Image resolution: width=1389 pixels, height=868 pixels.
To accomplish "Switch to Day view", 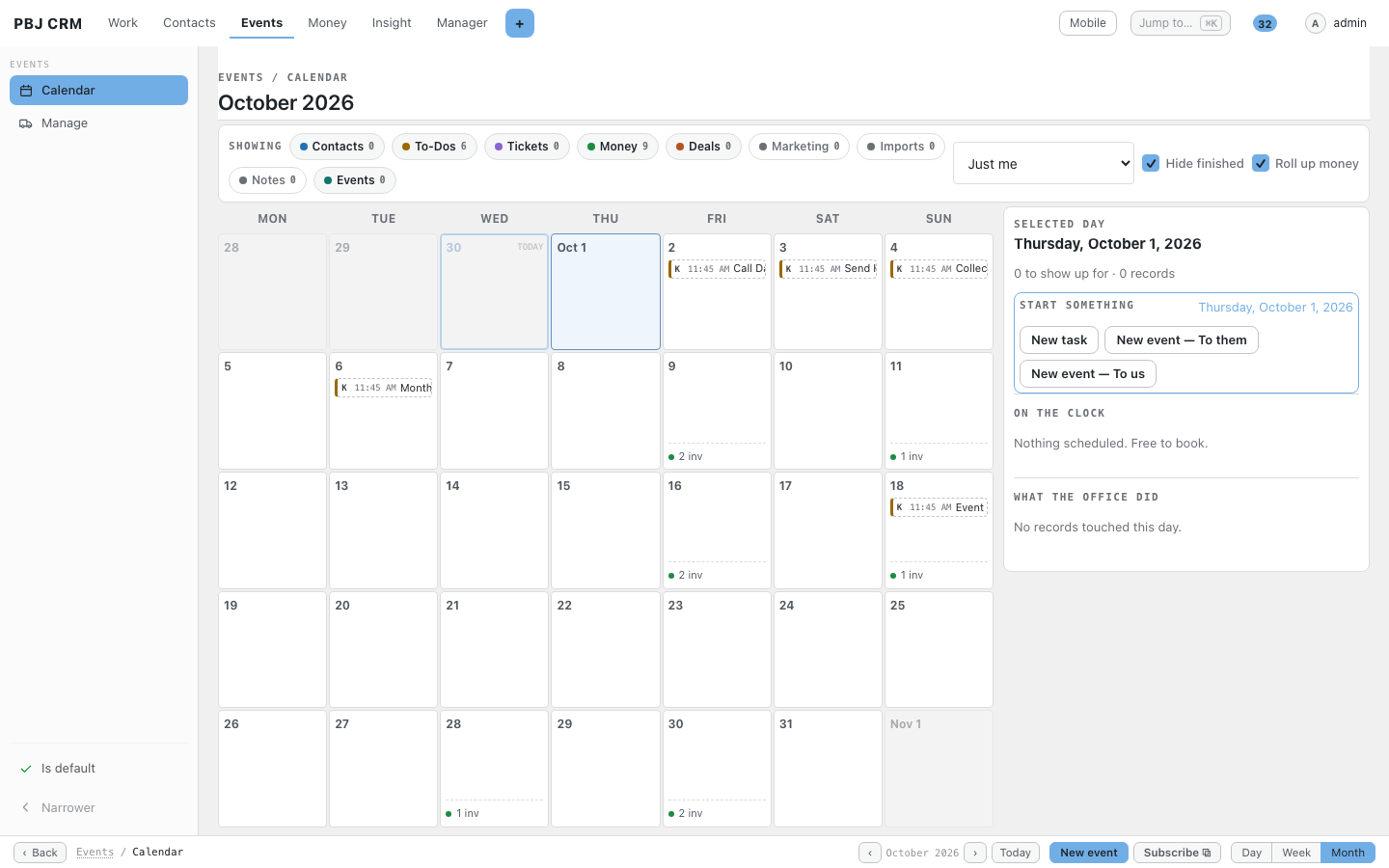I will (x=1251, y=853).
